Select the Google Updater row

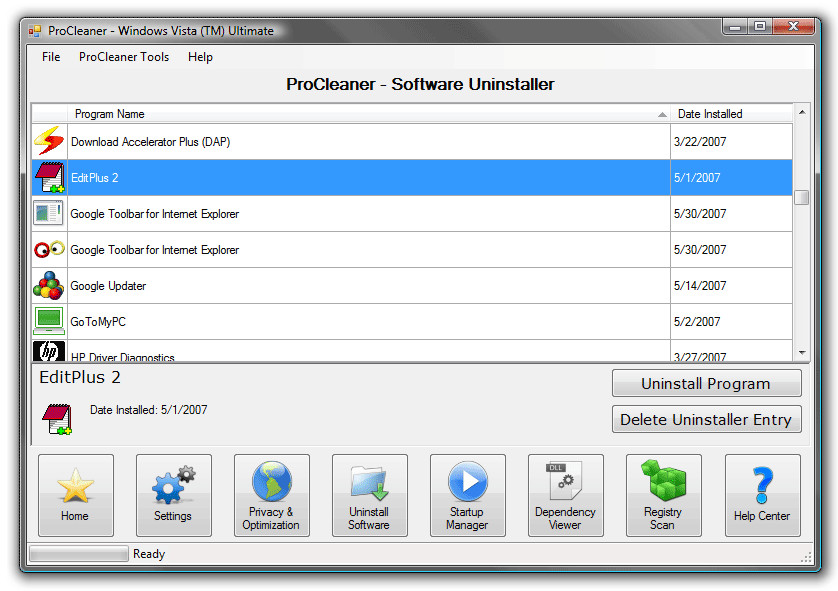[x=412, y=285]
